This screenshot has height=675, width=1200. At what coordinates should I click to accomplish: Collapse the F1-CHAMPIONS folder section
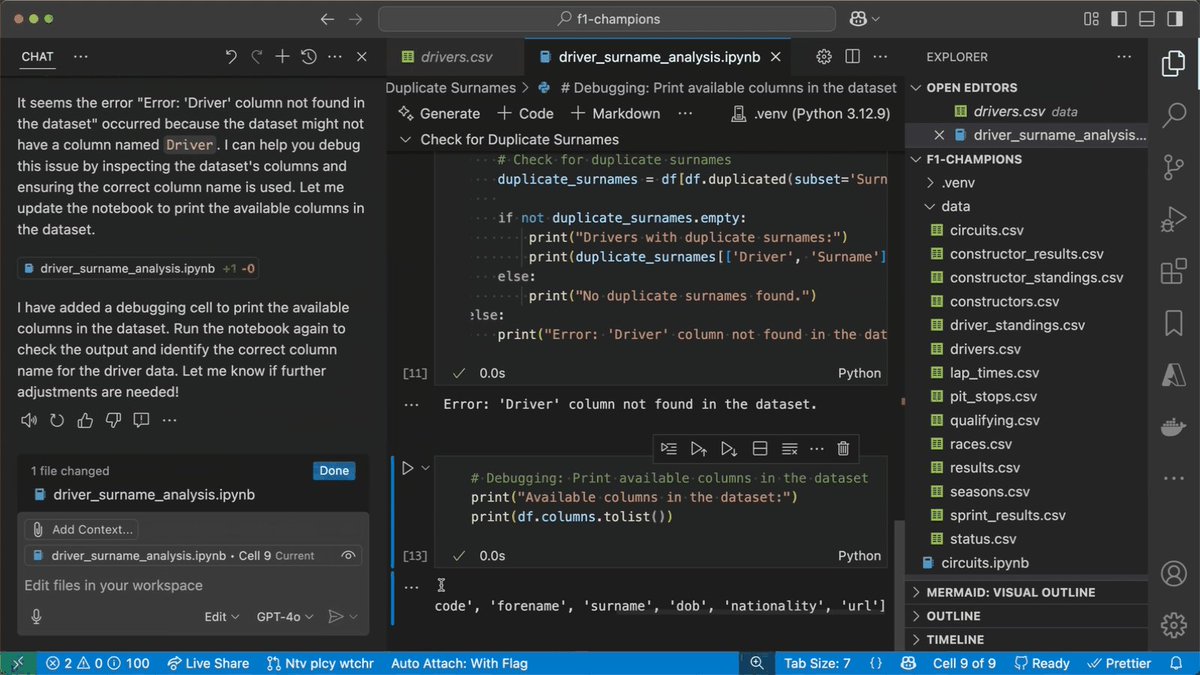[x=1026, y=159]
